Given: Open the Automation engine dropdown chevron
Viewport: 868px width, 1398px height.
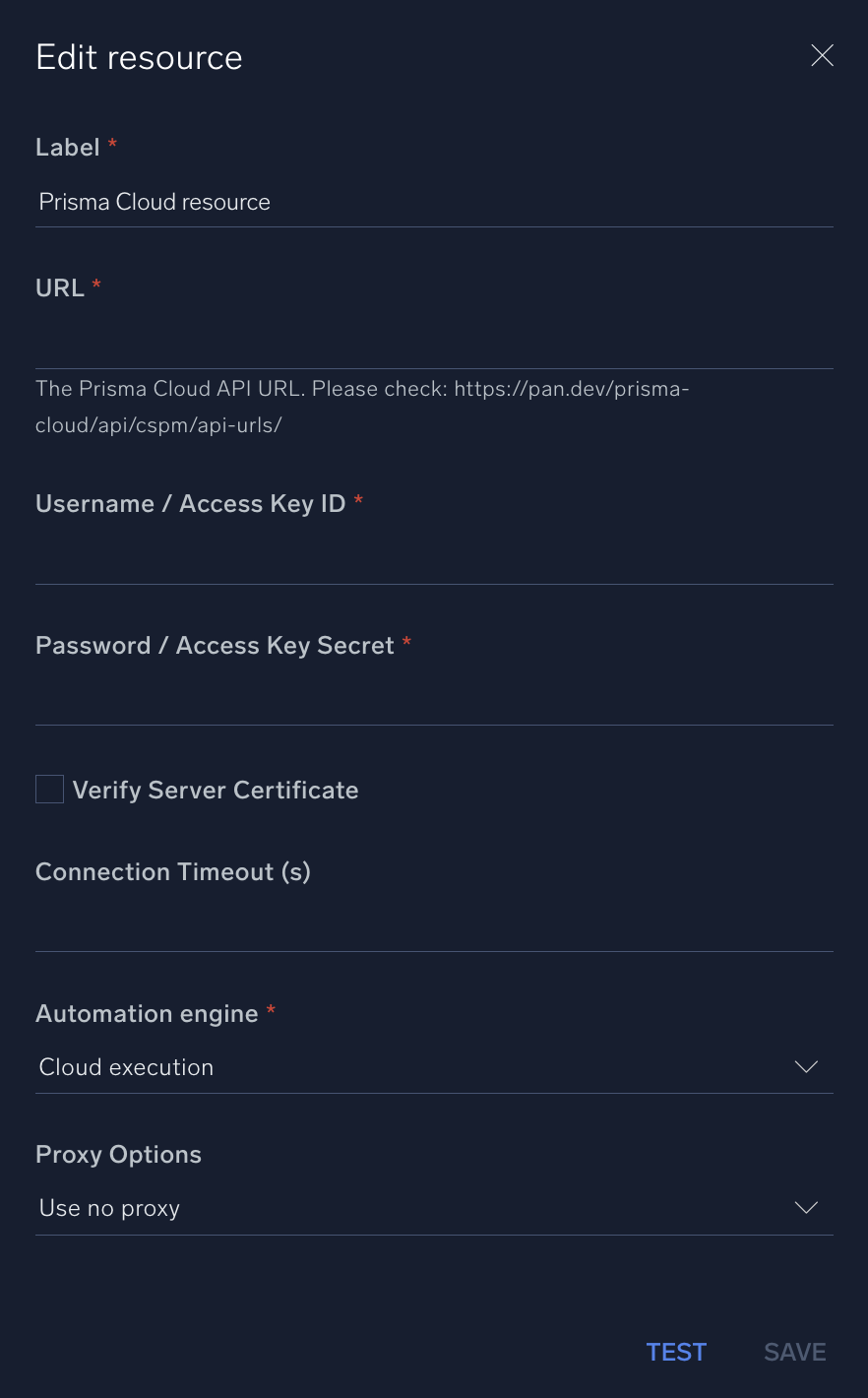Looking at the screenshot, I should pos(806,1067).
